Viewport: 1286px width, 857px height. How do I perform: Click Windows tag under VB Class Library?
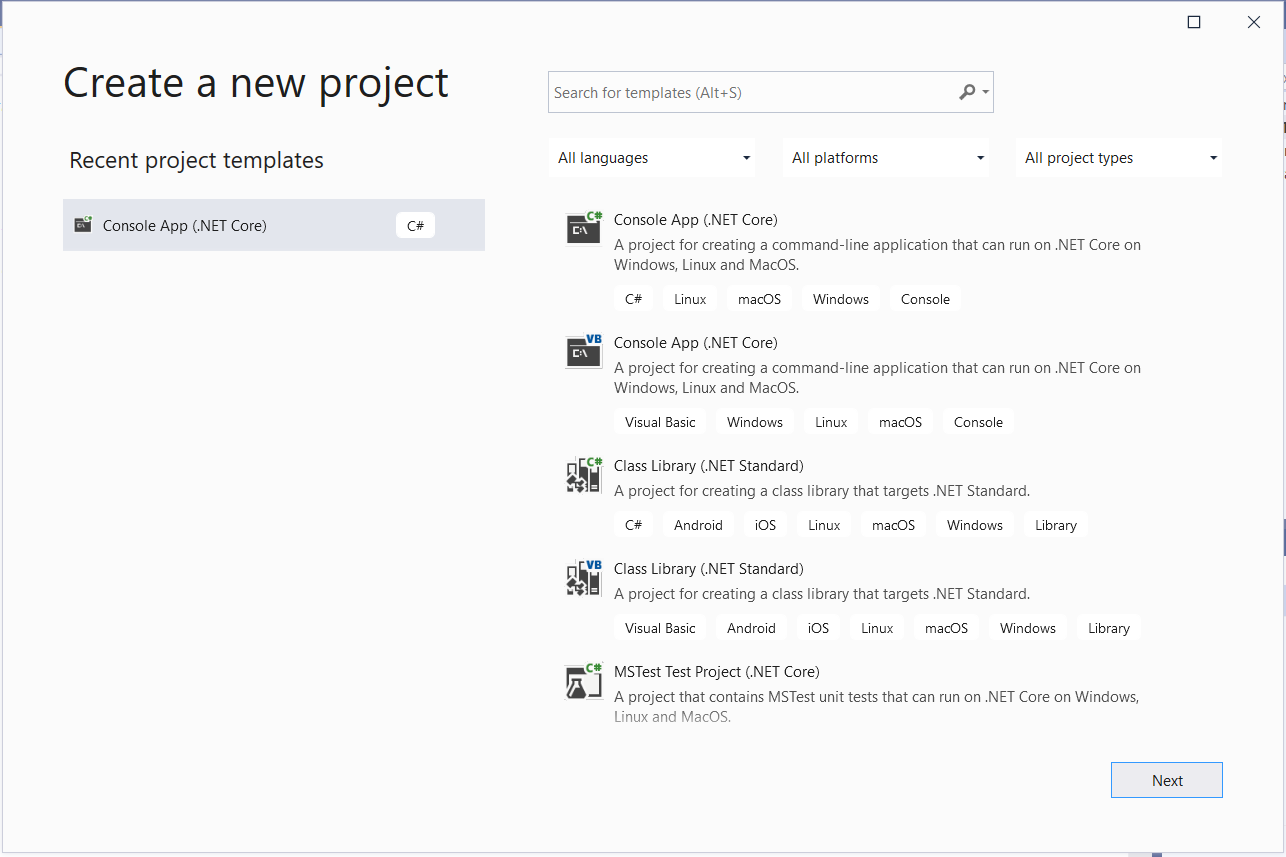tap(1028, 628)
